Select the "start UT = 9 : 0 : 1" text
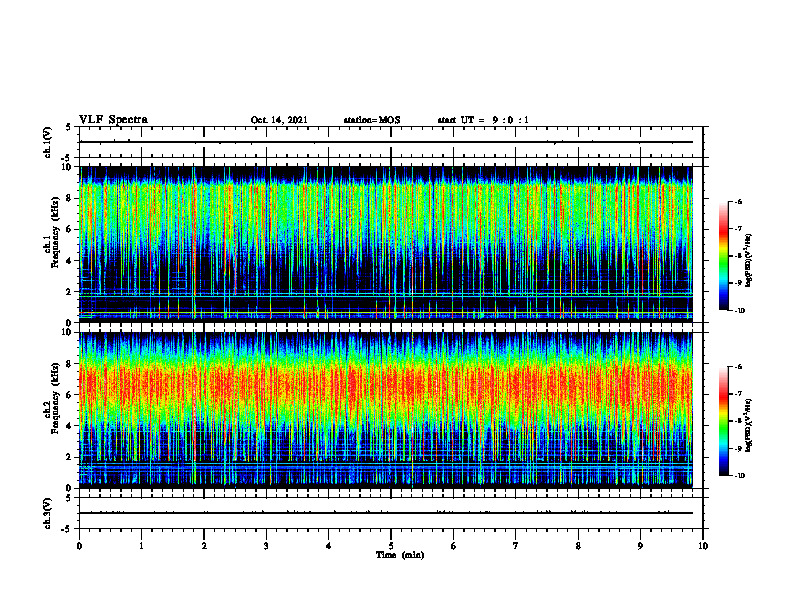The image size is (792, 612). 483,120
